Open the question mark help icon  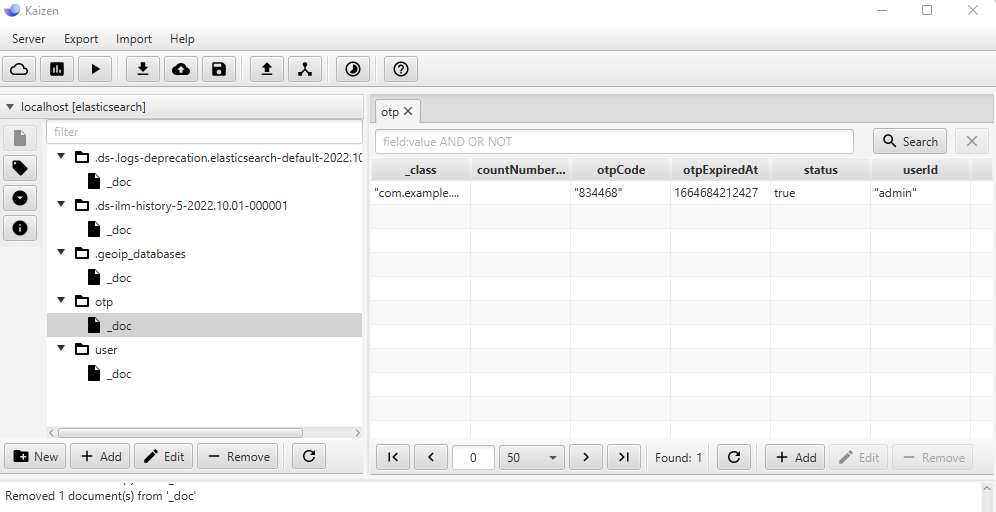(x=401, y=69)
